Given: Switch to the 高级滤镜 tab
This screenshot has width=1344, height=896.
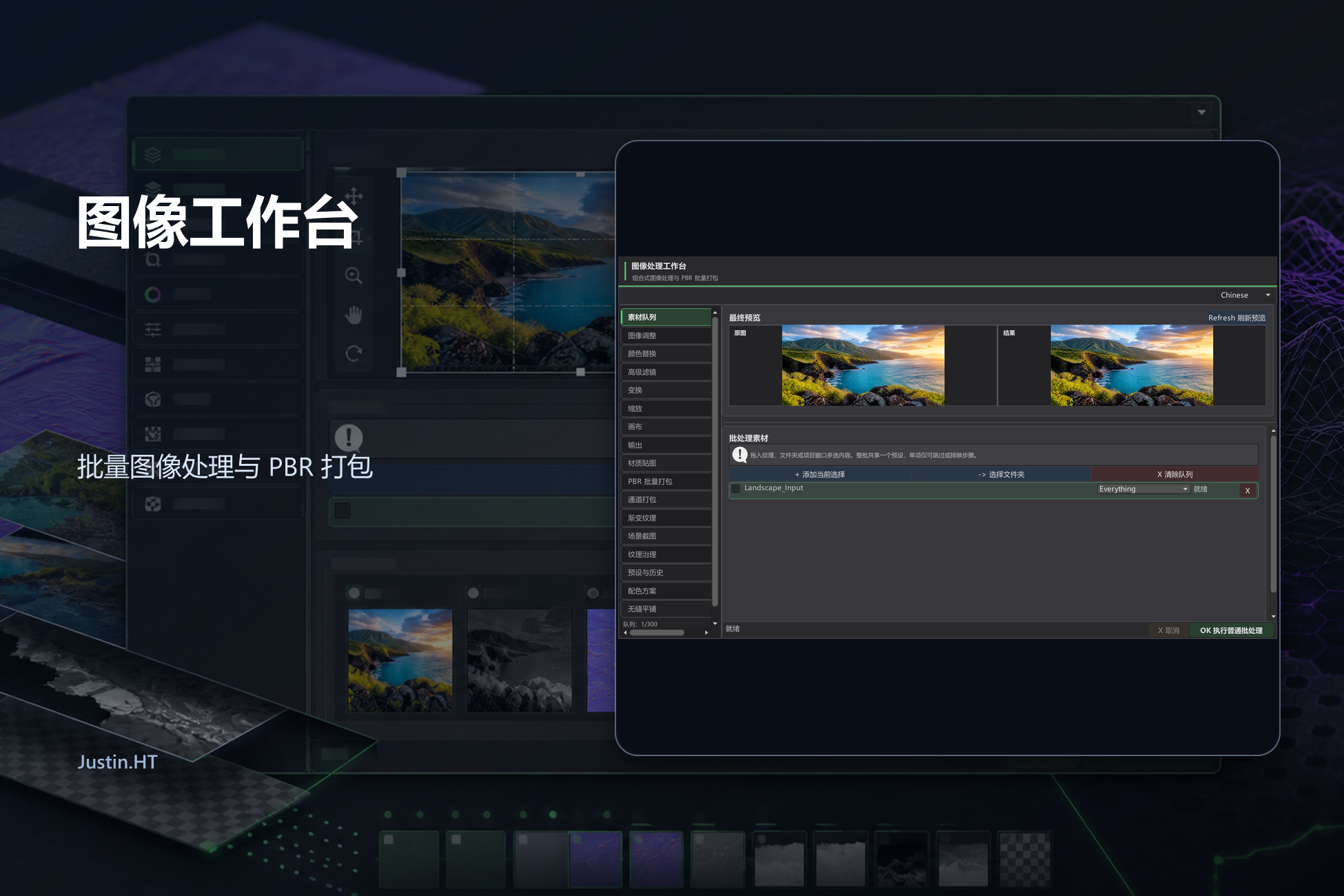Looking at the screenshot, I should [666, 372].
